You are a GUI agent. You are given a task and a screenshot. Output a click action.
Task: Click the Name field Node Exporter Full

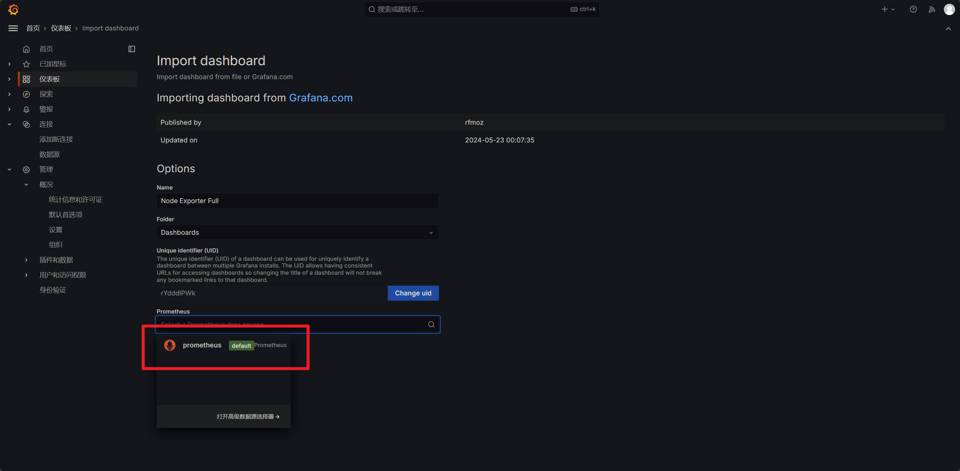297,201
